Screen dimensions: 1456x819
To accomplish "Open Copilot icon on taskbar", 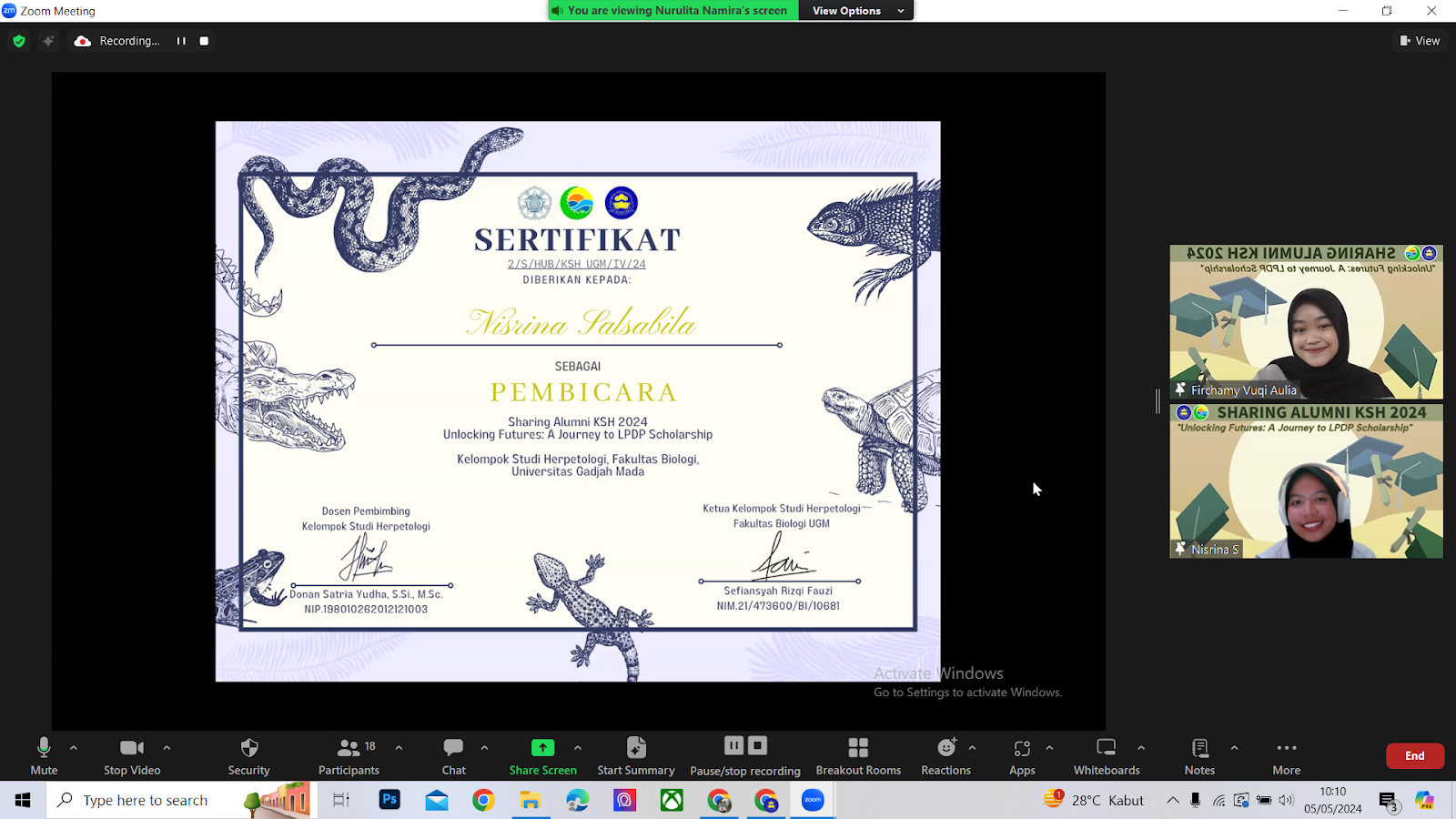I will tap(1424, 800).
